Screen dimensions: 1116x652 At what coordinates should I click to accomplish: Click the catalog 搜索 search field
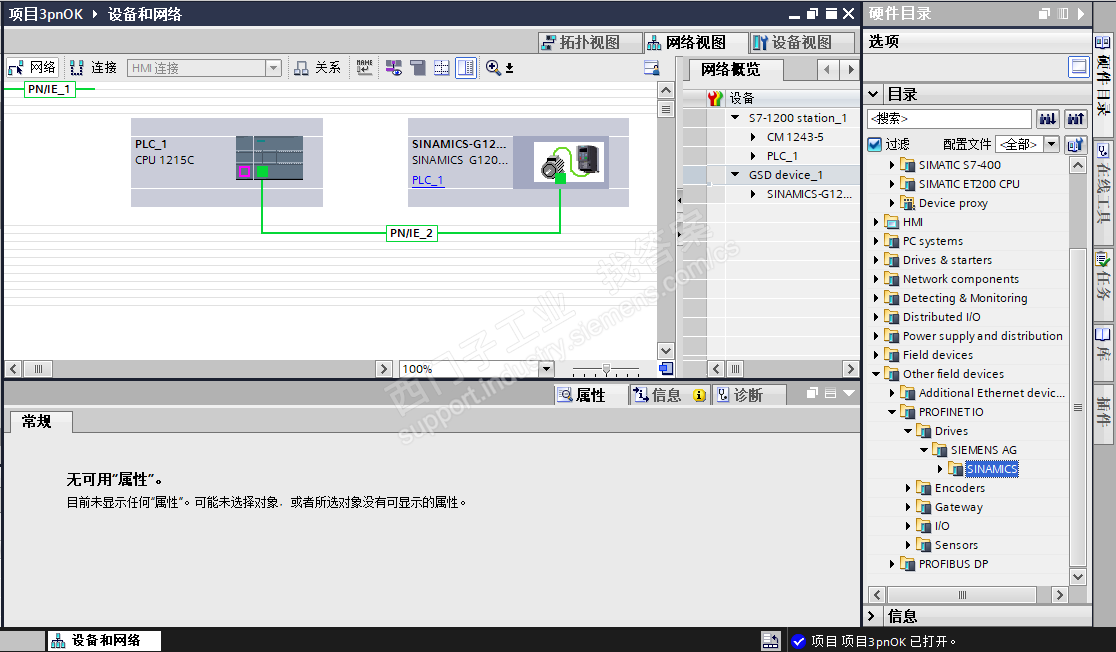(949, 119)
